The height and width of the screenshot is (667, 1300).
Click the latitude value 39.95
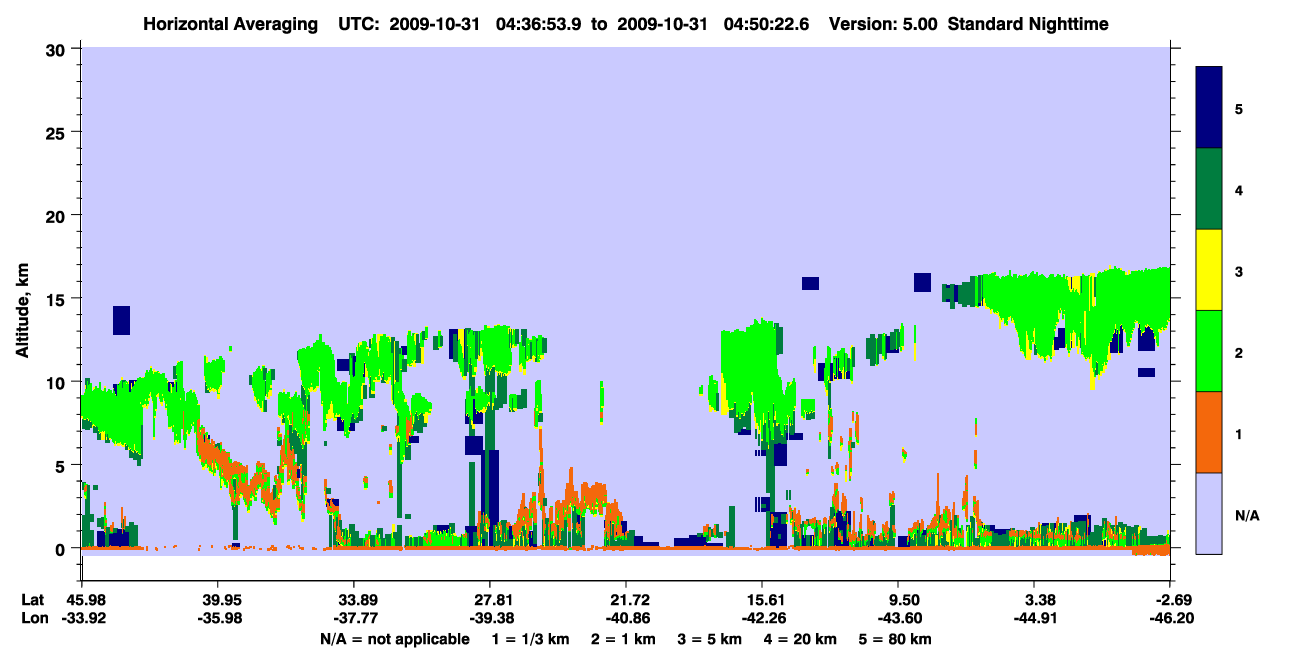coord(217,600)
